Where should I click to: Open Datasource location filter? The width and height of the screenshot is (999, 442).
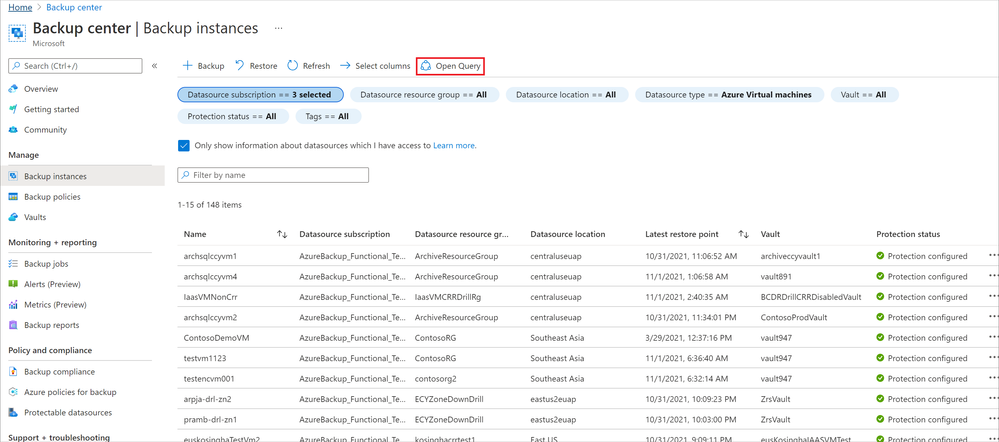click(x=566, y=95)
